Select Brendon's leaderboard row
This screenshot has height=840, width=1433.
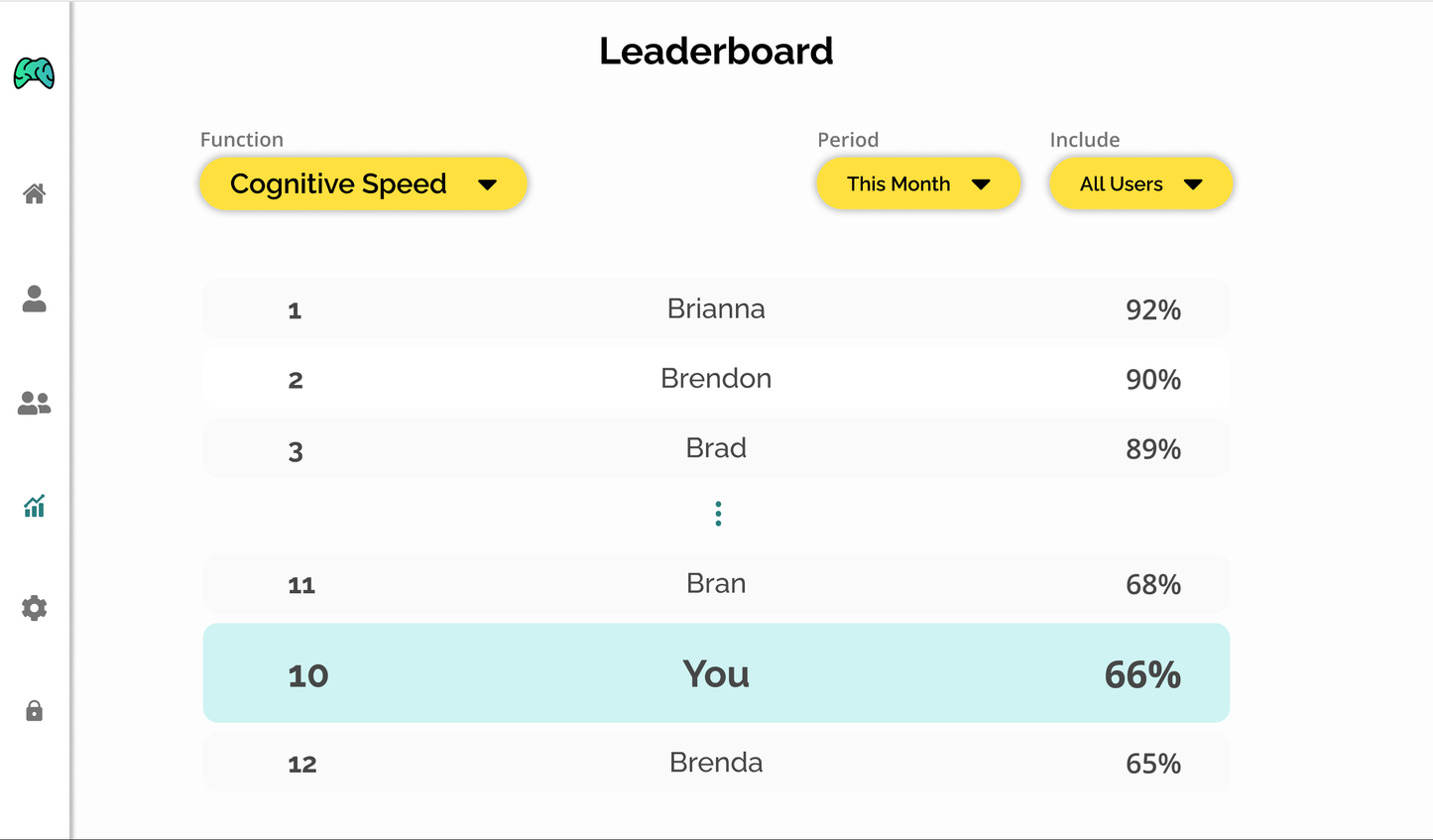point(716,379)
